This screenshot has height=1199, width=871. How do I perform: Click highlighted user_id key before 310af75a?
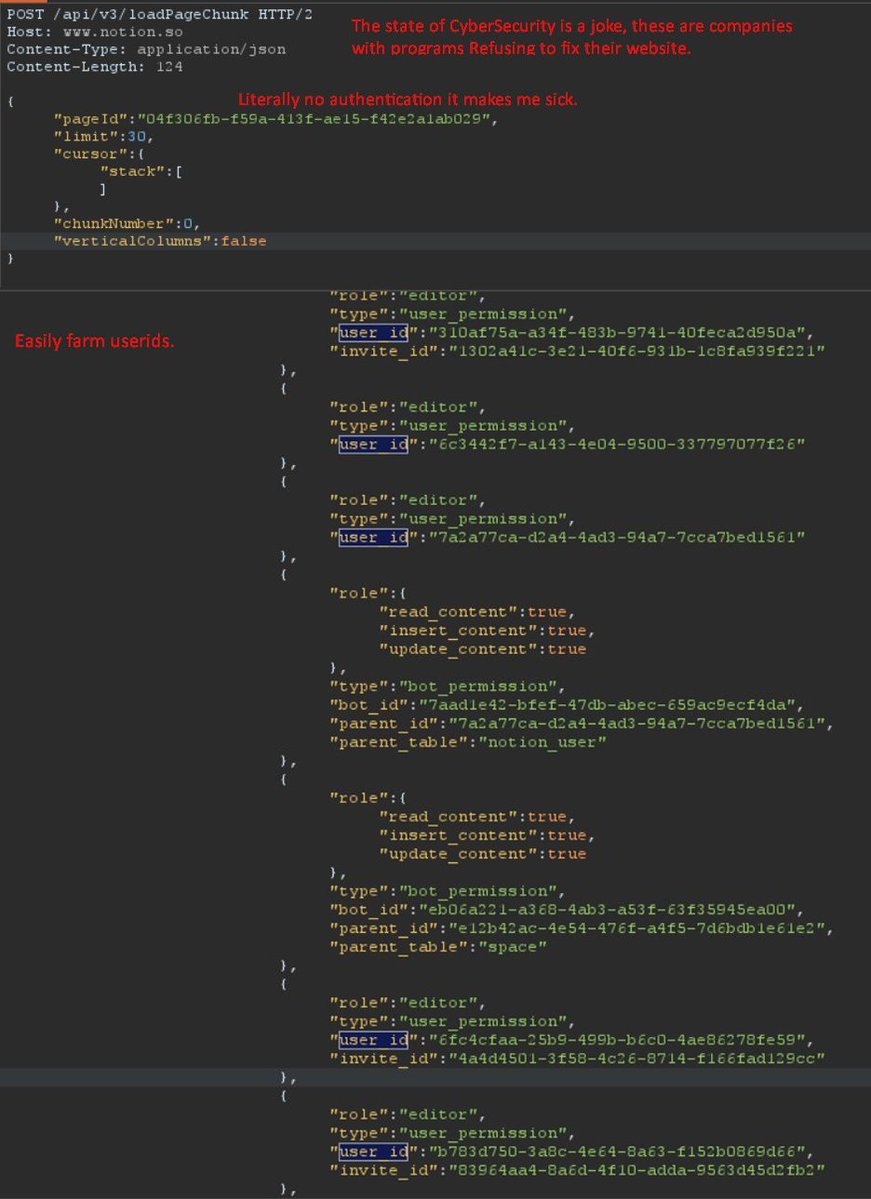(373, 333)
